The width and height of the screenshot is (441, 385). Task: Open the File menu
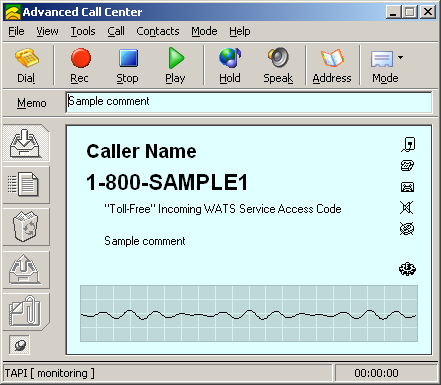pyautogui.click(x=16, y=31)
